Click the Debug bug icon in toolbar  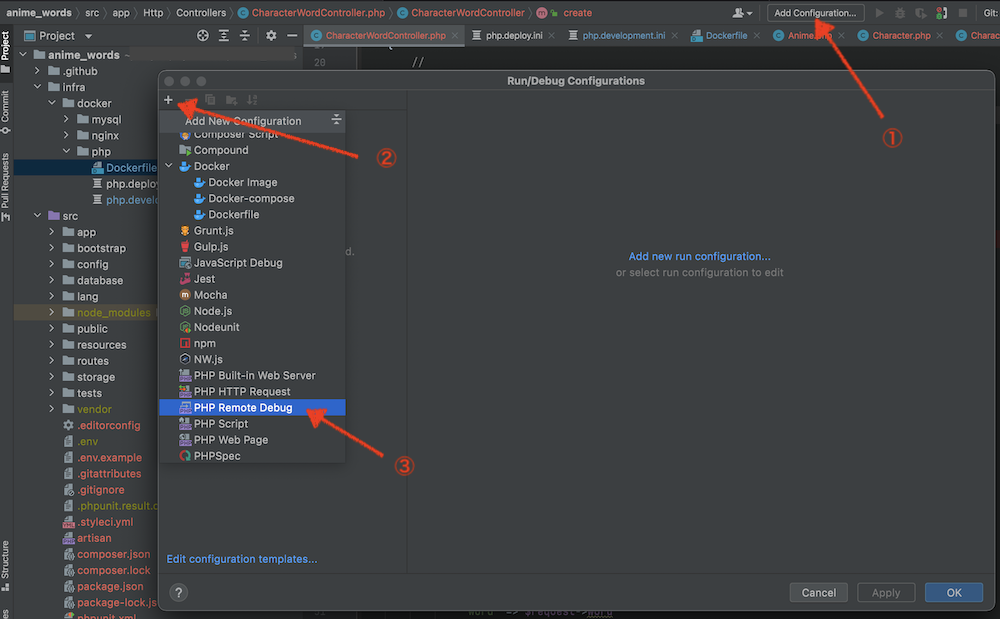[x=900, y=13]
